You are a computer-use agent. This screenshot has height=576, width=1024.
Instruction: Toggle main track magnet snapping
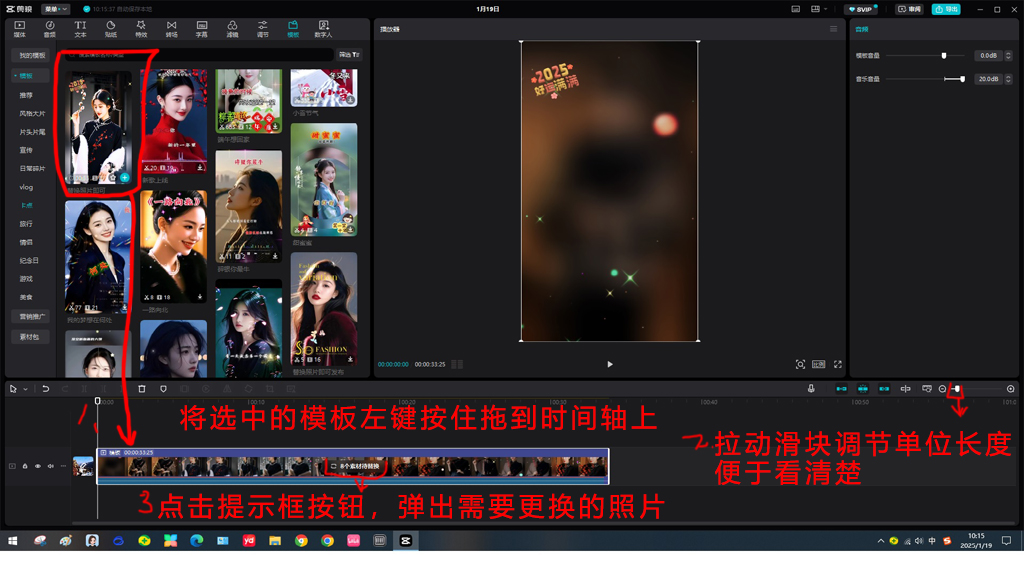[x=841, y=389]
